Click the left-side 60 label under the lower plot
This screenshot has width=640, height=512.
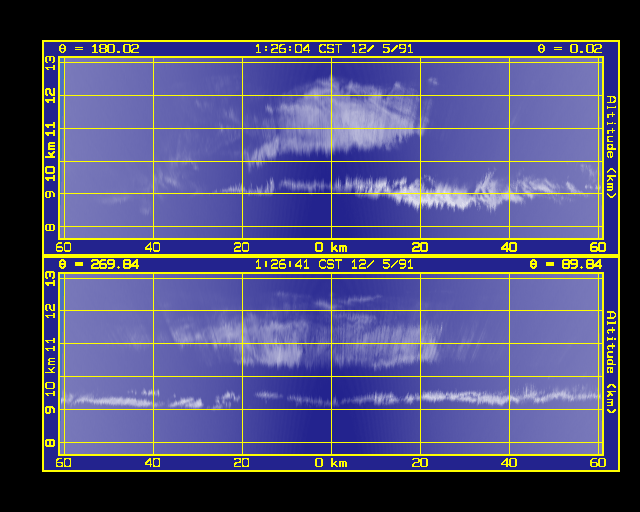(63, 463)
